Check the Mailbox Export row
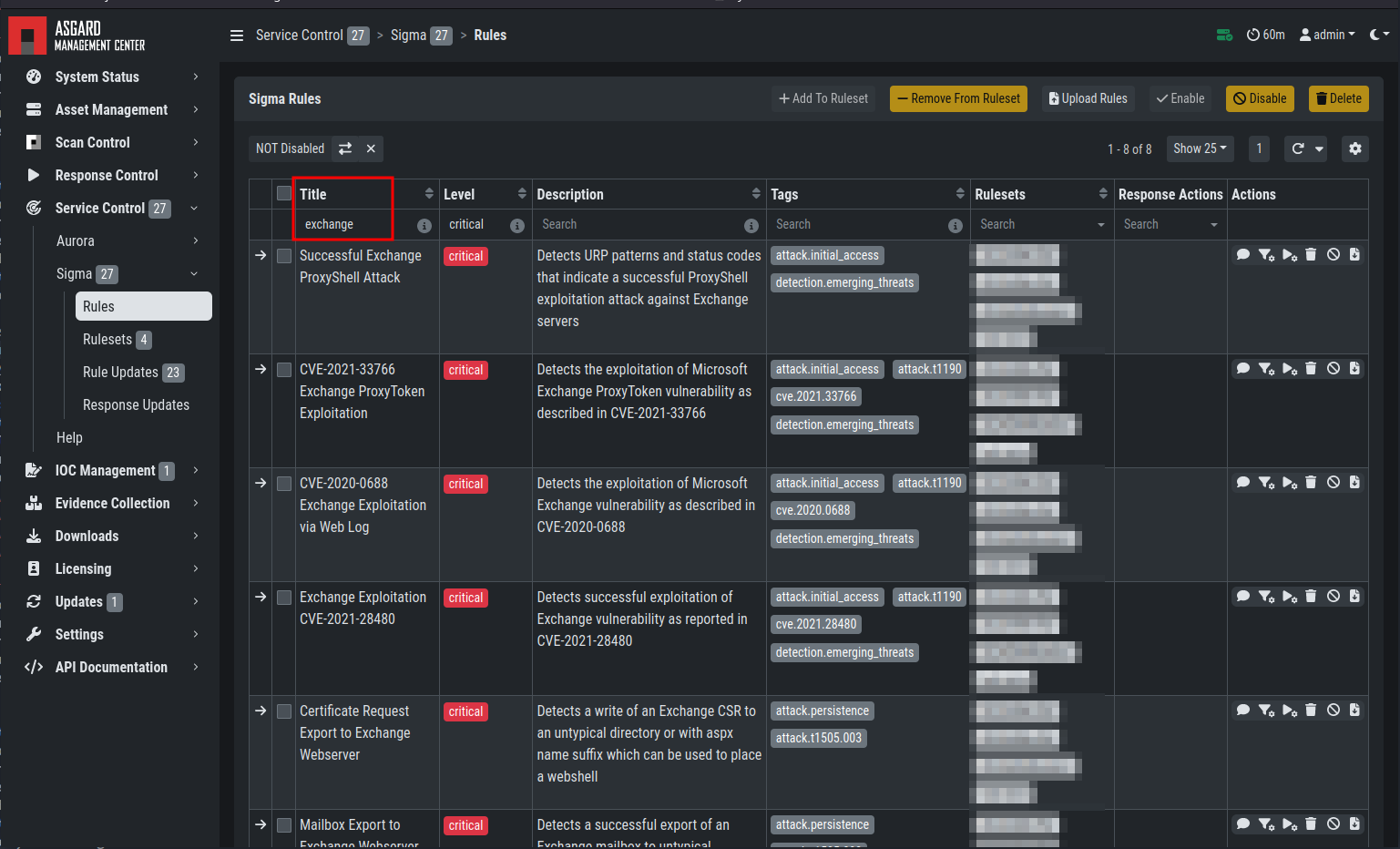1400x849 pixels. coord(284,825)
